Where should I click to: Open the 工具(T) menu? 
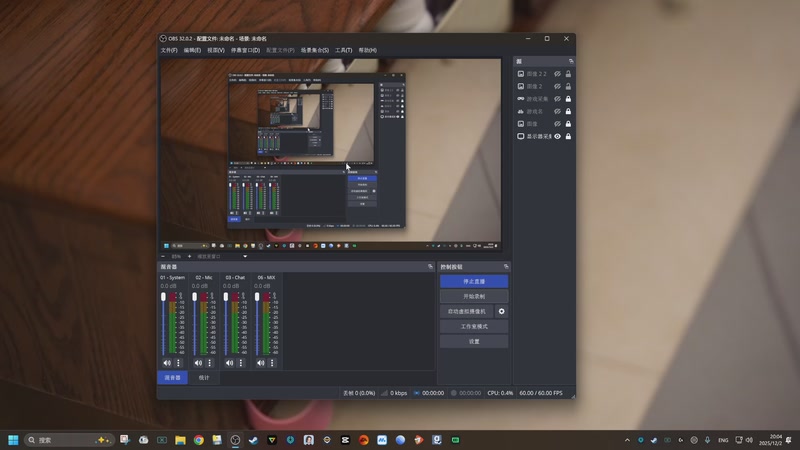(x=343, y=50)
